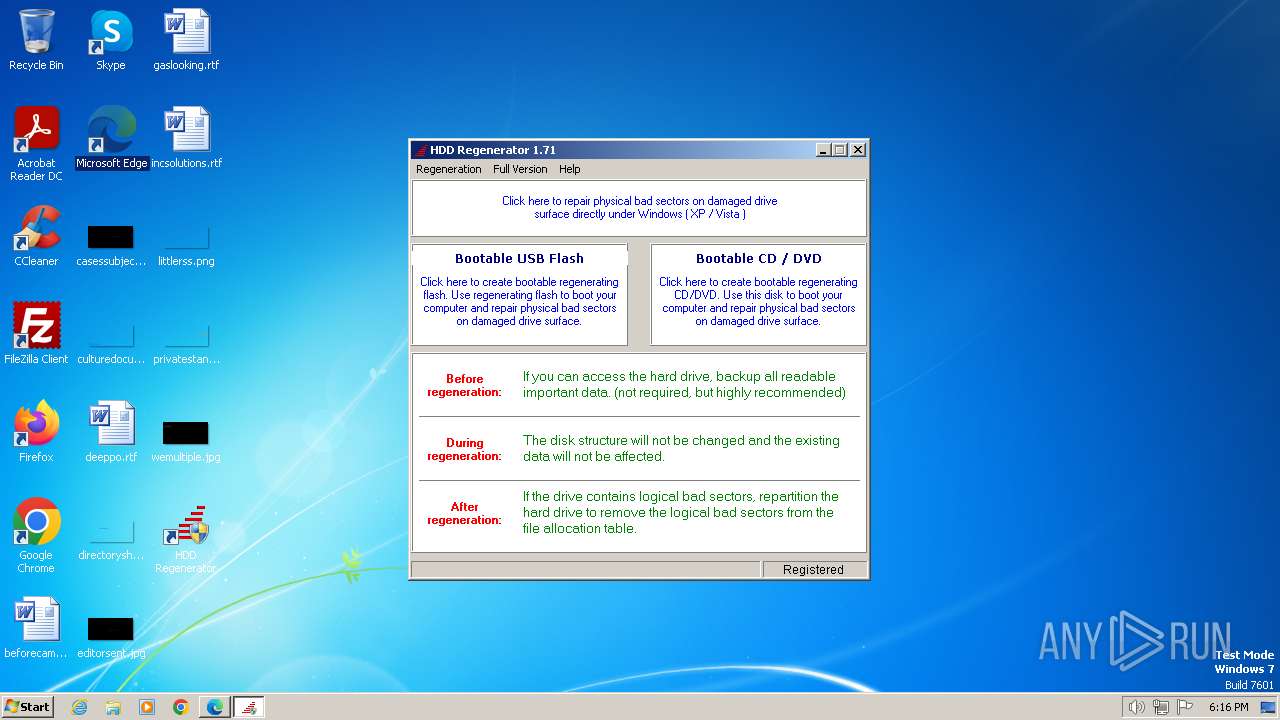Click the Registered status bar field
The height and width of the screenshot is (720, 1280).
(x=813, y=569)
